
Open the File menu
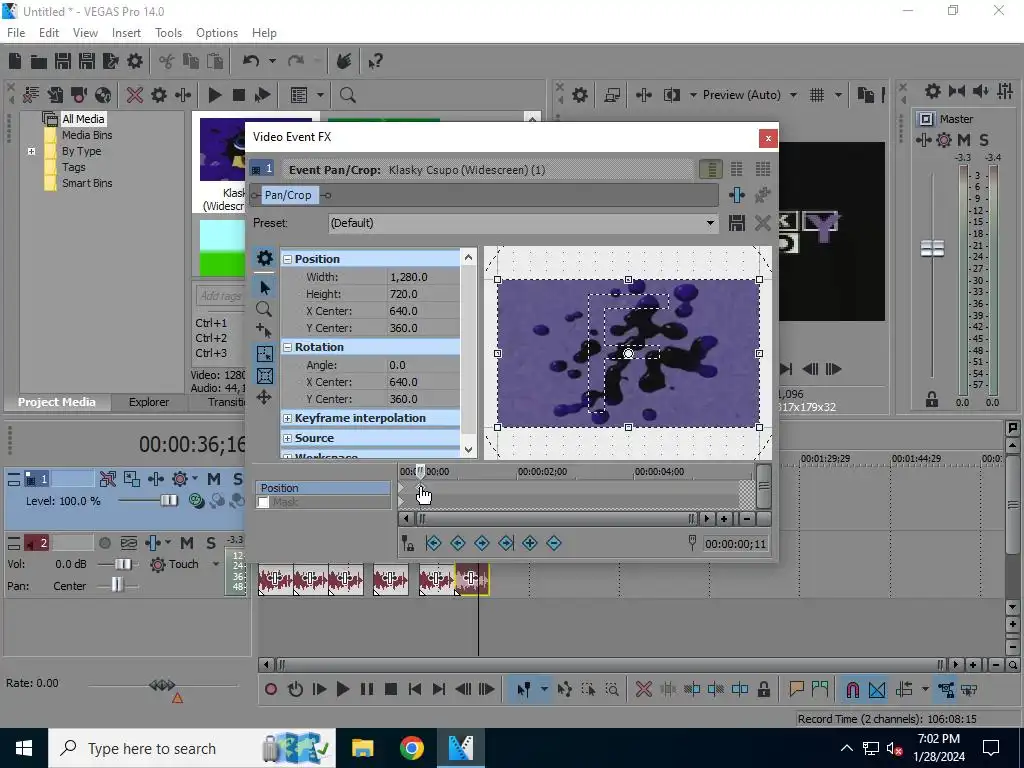pyautogui.click(x=16, y=33)
